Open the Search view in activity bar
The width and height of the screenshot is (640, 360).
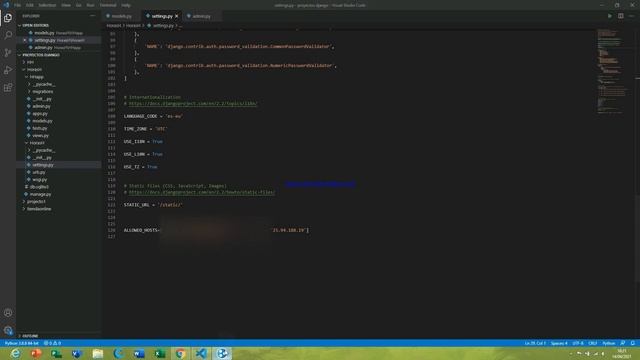click(8, 35)
